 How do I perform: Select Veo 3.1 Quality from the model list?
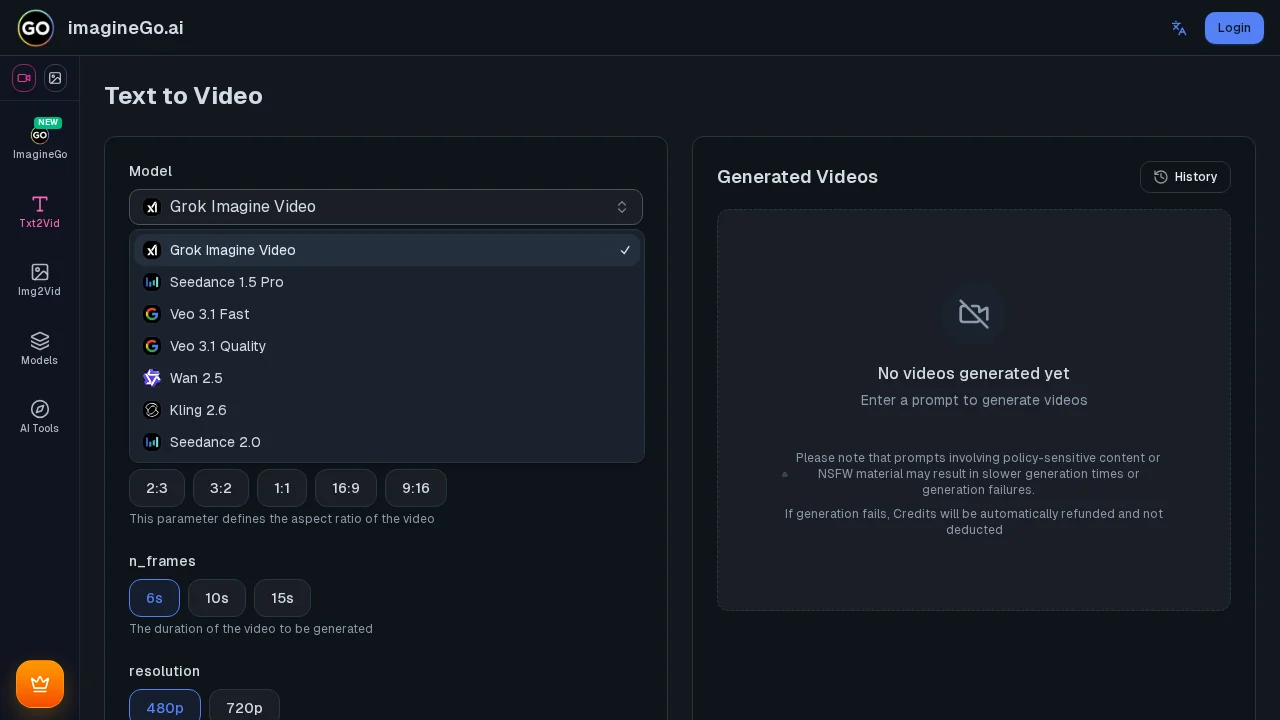click(x=218, y=346)
